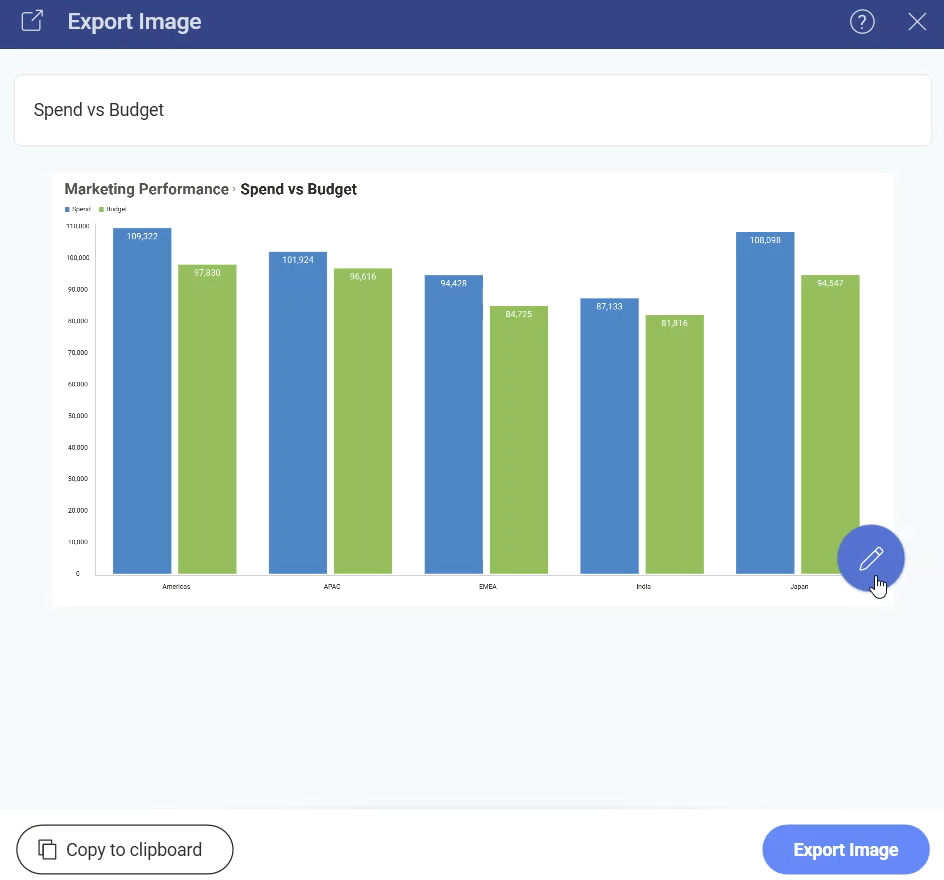Viewport: 944px width, 880px height.
Task: Click the APAC Spend bar 101,924
Action: point(298,413)
